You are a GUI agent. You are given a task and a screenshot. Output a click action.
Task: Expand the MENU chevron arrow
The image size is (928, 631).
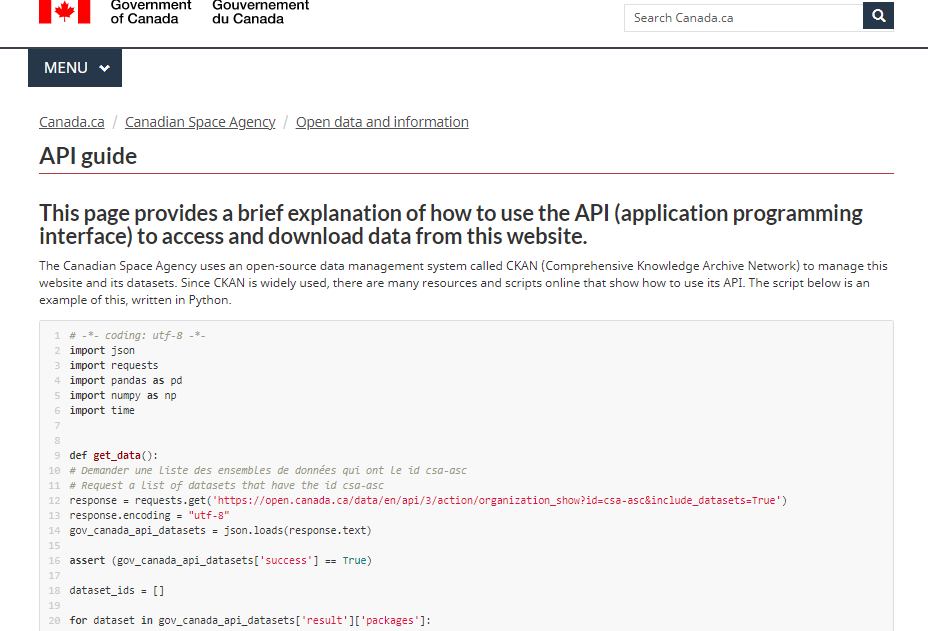[x=102, y=68]
